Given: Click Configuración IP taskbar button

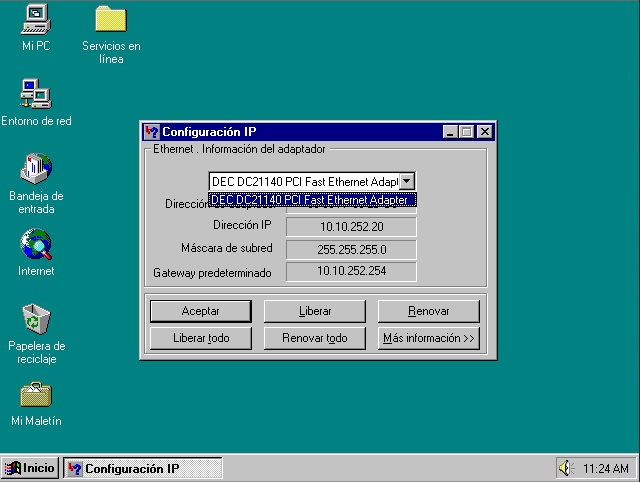Looking at the screenshot, I should point(143,468).
